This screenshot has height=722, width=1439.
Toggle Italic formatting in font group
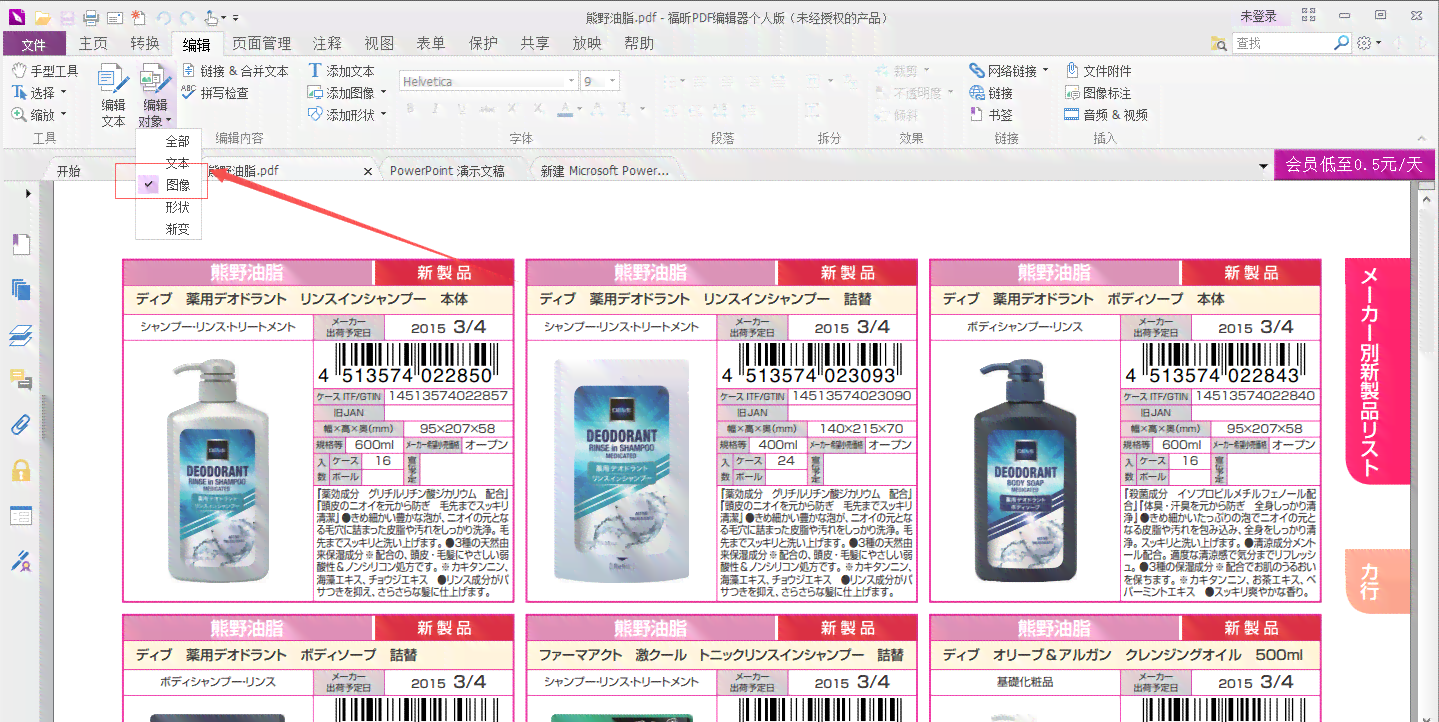pos(434,108)
